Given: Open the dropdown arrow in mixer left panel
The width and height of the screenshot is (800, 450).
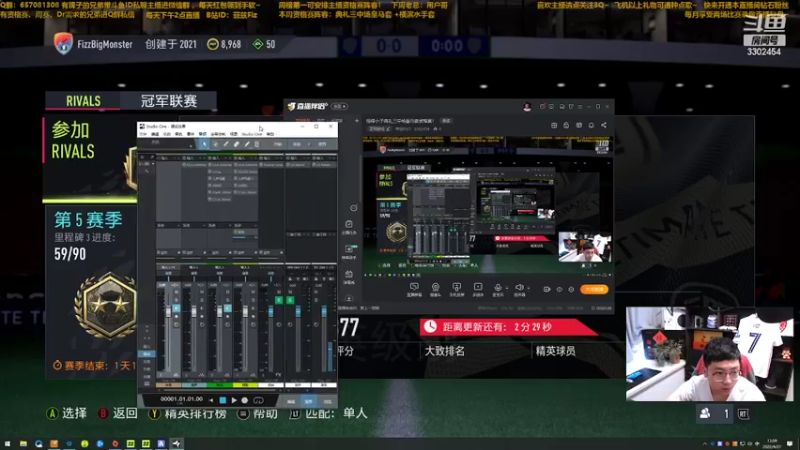Looking at the screenshot, I should (153, 164).
